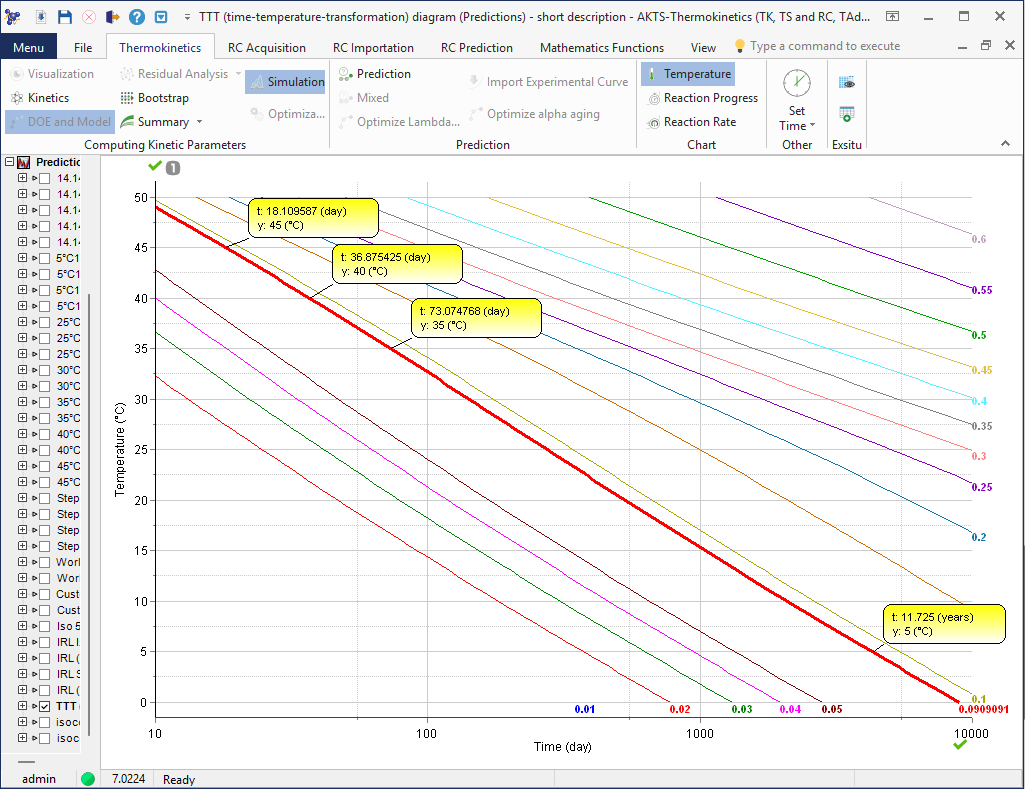Click the gray 1 badge above chart
The height and width of the screenshot is (789, 1025).
point(173,168)
